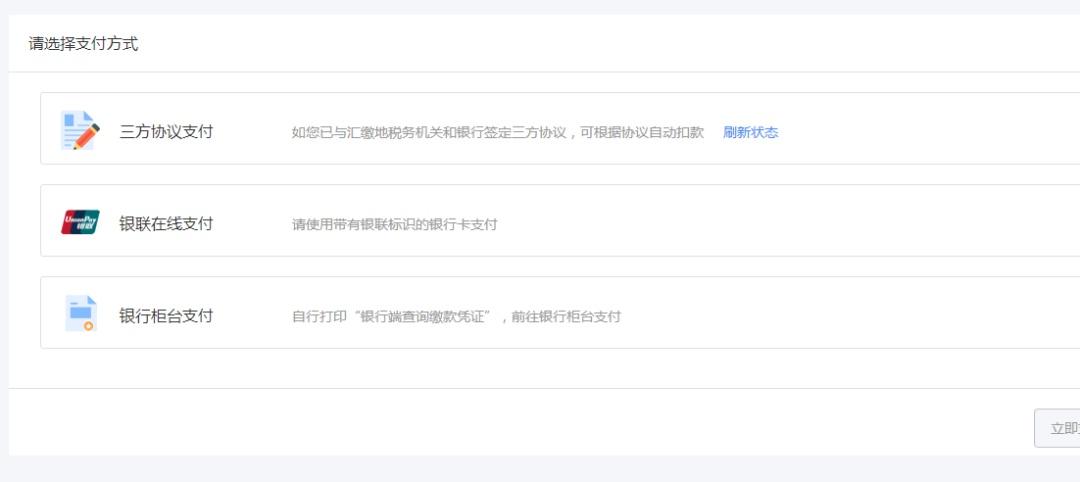Viewport: 1080px width, 482px height.
Task: Click the description 请使用带有银联标识的银行卡支付
Action: coord(394,224)
